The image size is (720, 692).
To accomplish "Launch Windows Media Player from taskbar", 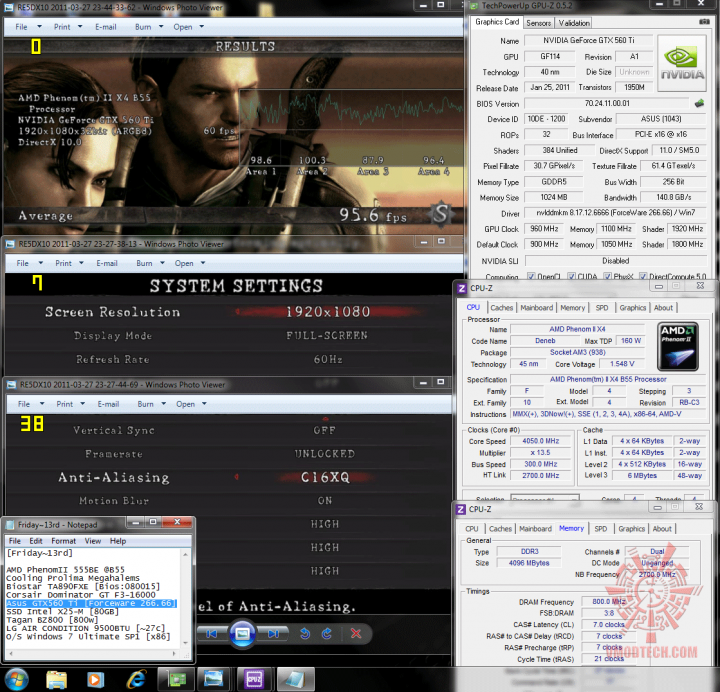I will coord(95,680).
